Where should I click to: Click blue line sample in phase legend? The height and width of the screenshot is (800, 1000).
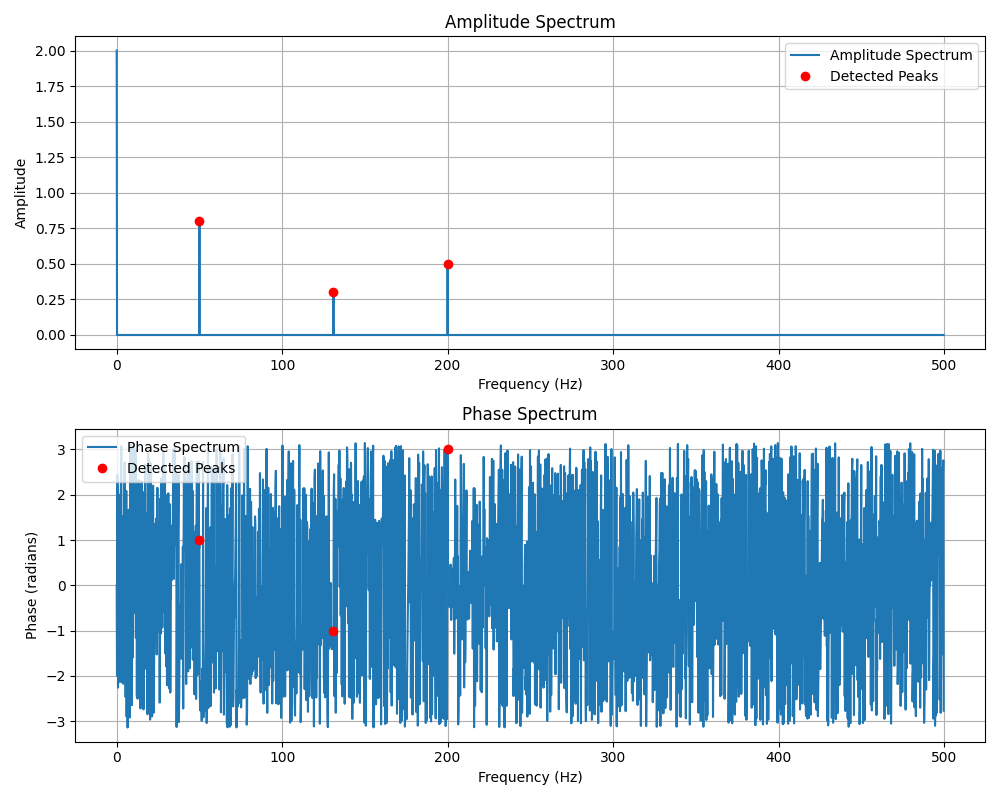tap(102, 447)
